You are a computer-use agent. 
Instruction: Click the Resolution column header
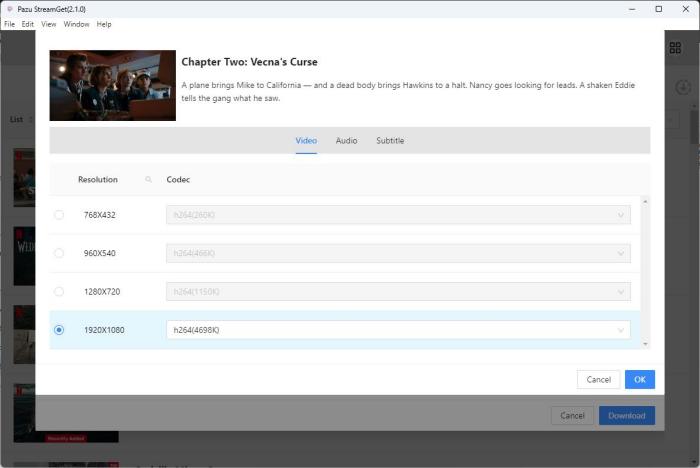click(x=98, y=180)
